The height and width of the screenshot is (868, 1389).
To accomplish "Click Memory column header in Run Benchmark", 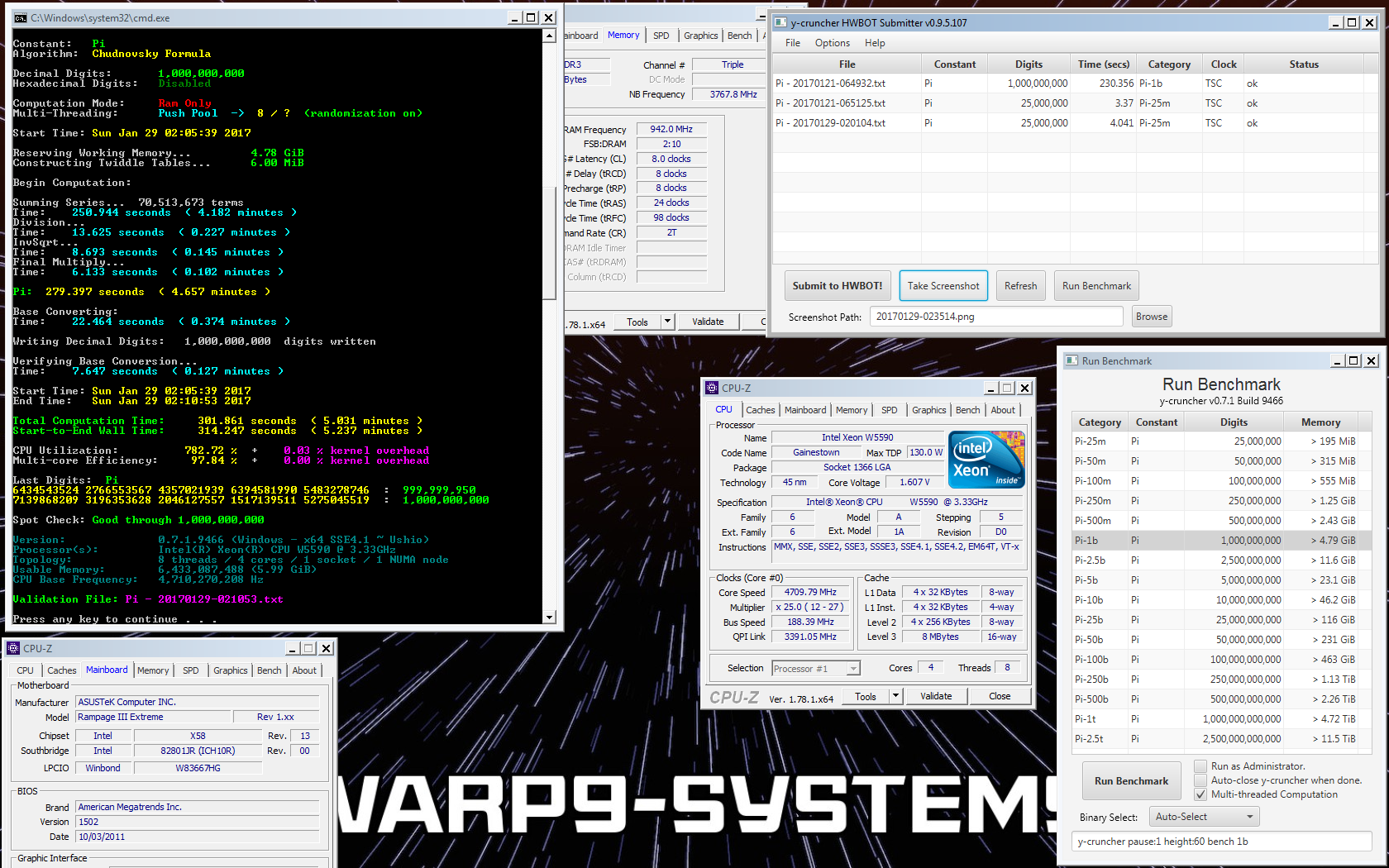I will pos(1320,422).
